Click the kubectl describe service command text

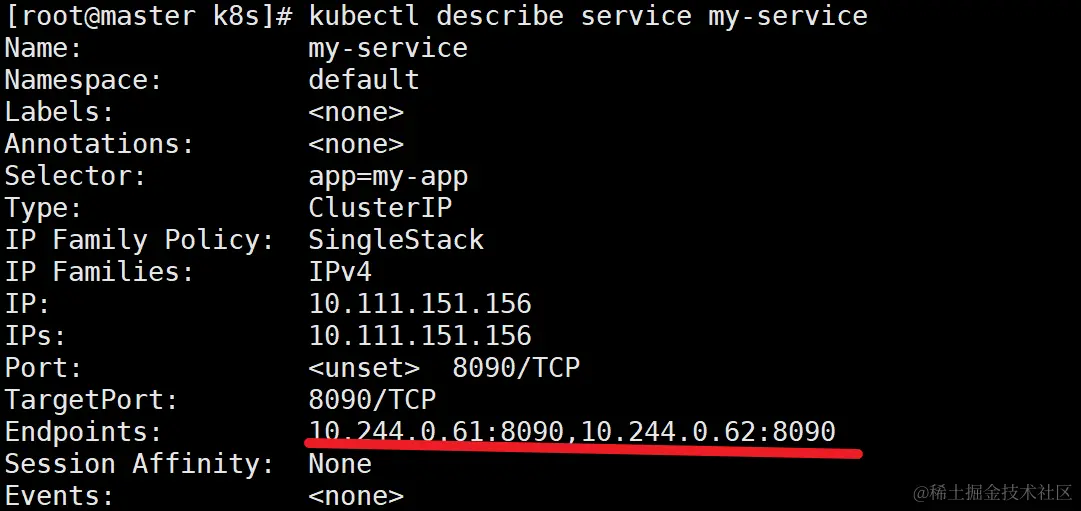[588, 16]
